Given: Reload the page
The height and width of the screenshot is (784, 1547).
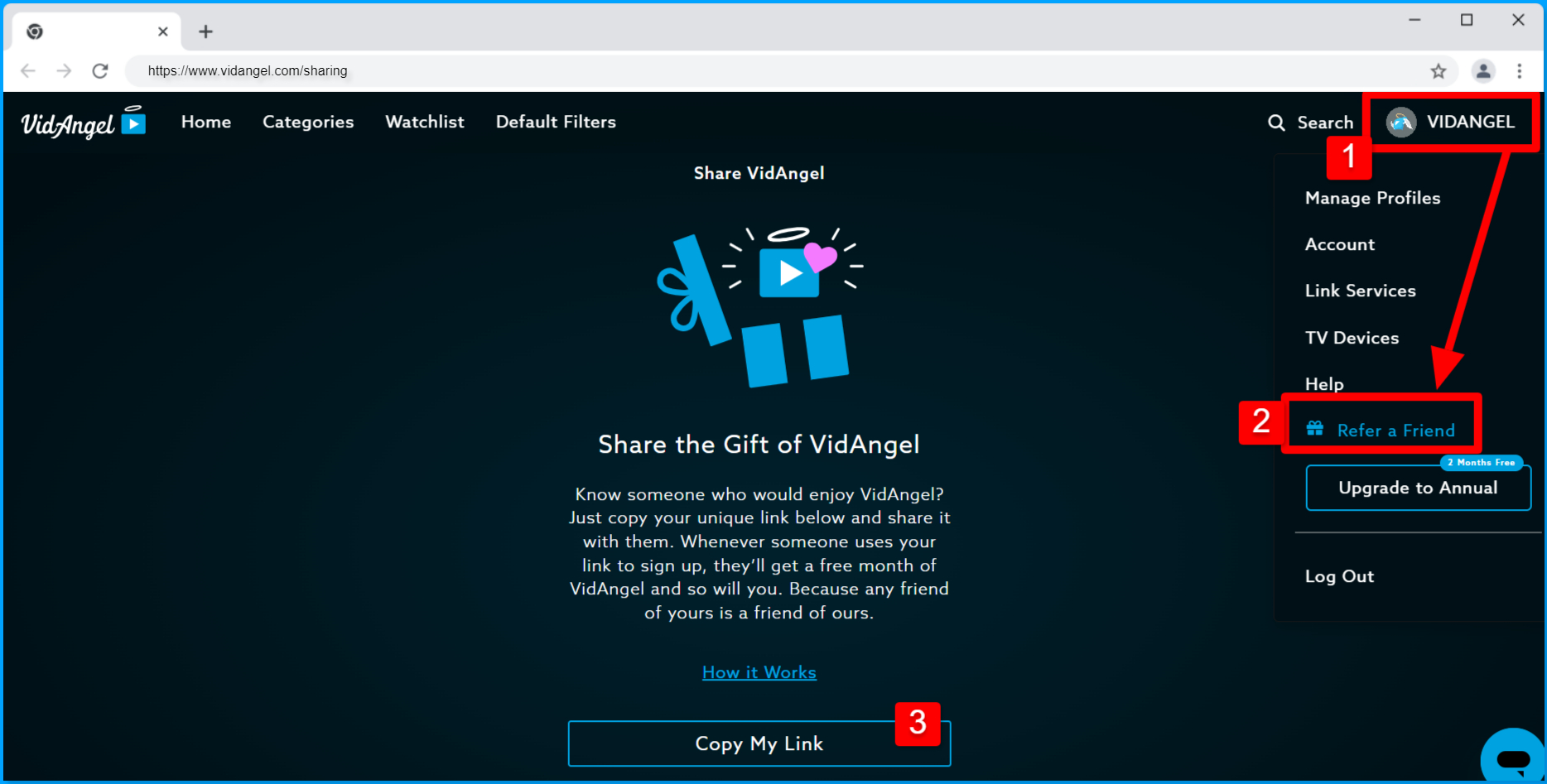Looking at the screenshot, I should [100, 71].
